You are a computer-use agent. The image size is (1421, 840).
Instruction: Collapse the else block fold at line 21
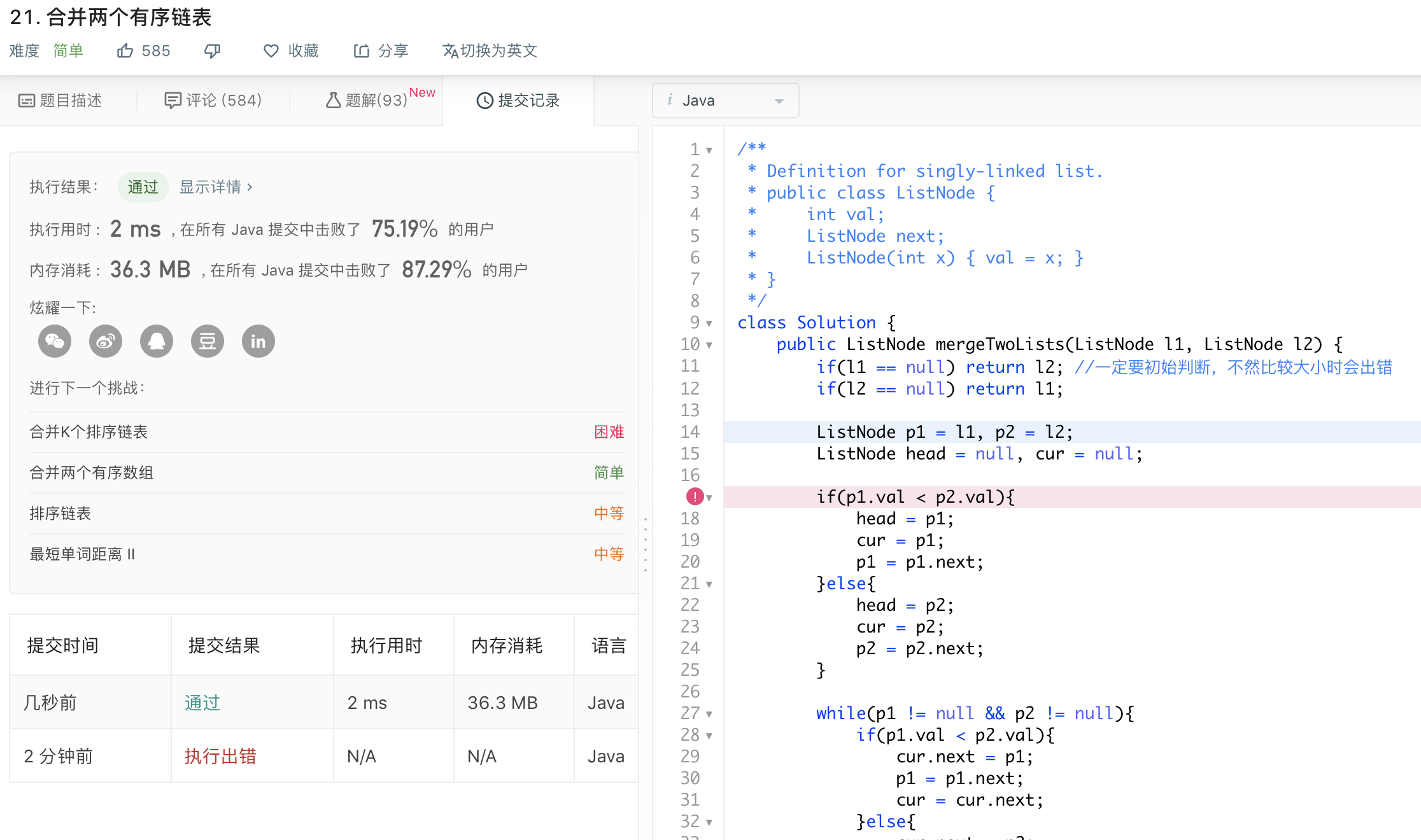point(709,585)
